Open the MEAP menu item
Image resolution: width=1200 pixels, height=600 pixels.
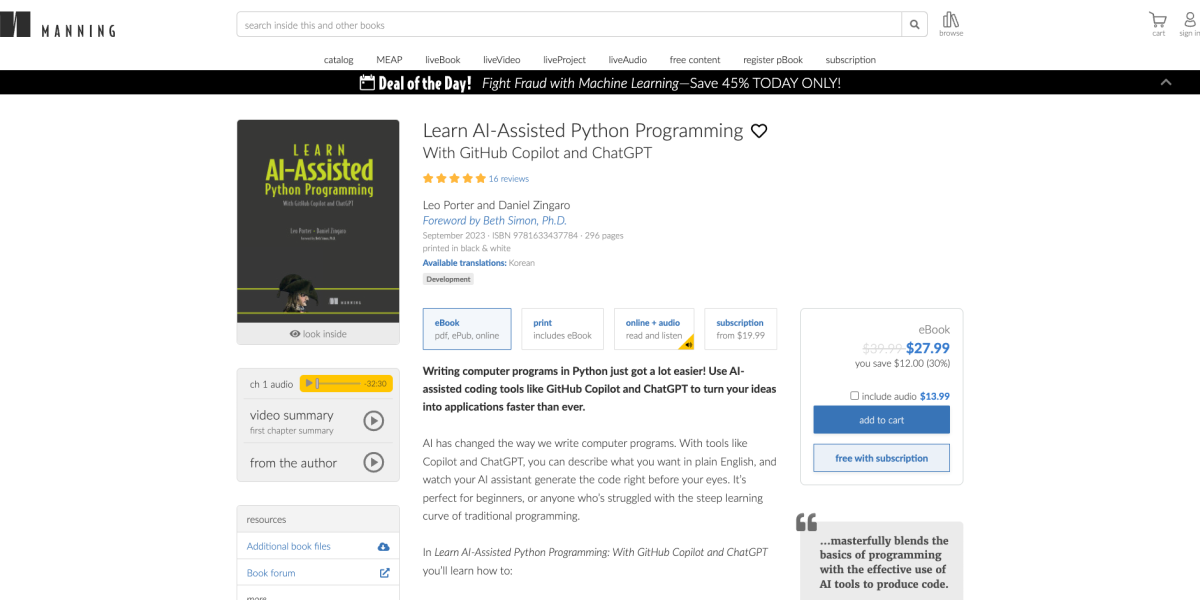click(x=389, y=60)
